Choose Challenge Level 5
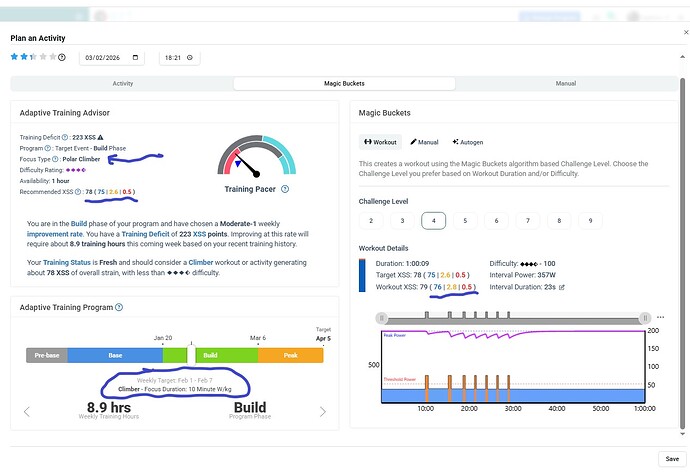This screenshot has width=690, height=472. click(464, 220)
